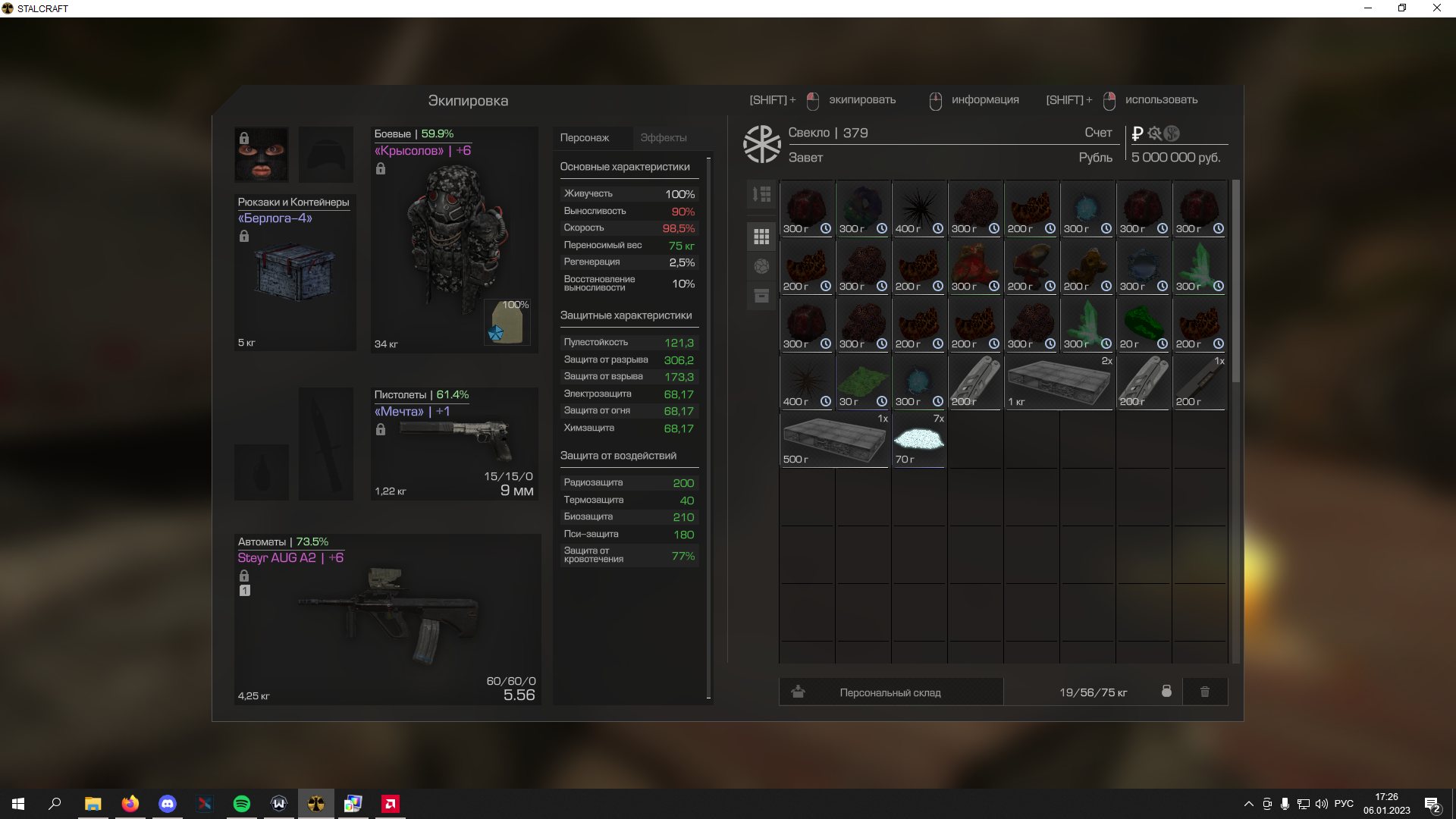Click the Пулестойкость value 121,3
Screen dimensions: 1456x819
click(679, 343)
